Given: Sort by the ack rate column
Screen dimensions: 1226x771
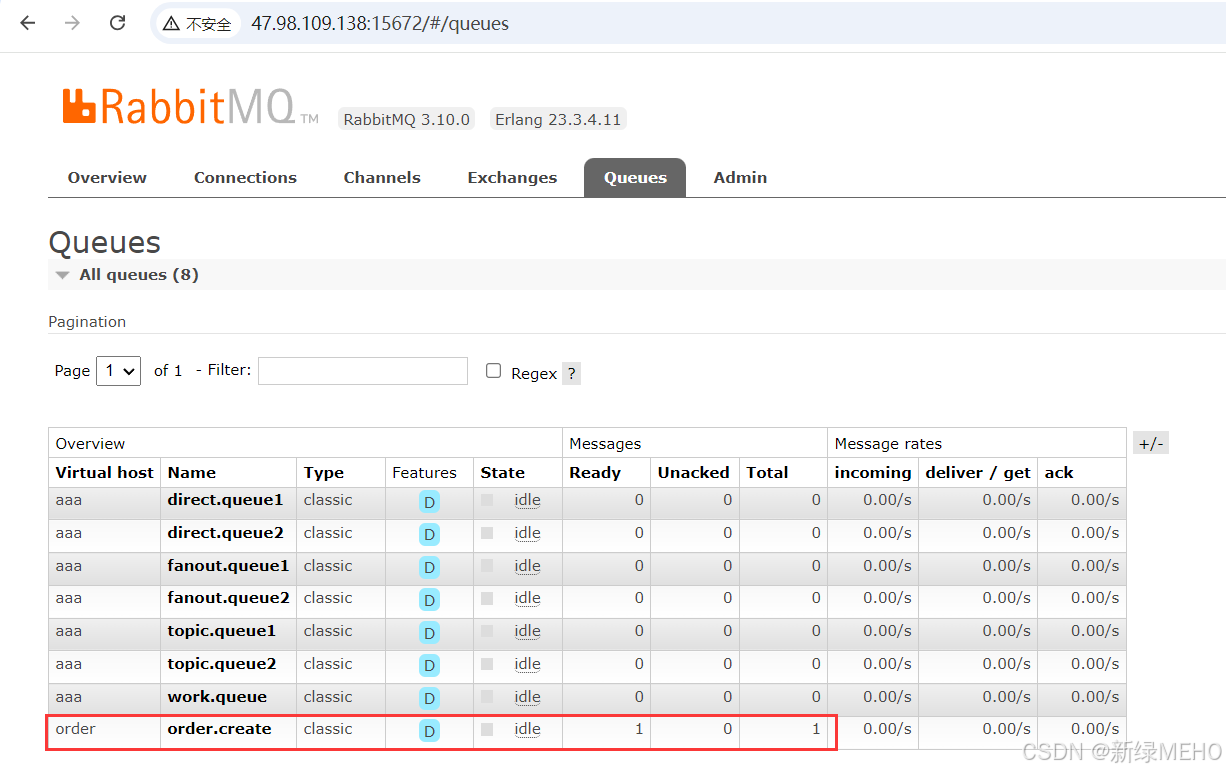Looking at the screenshot, I should point(1059,473).
